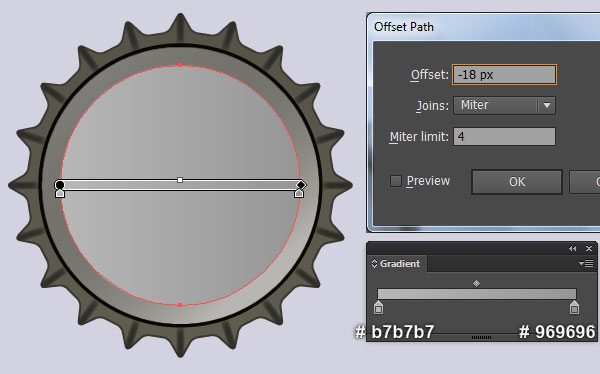Viewport: 600px width, 374px height.
Task: Click the left color stop on annotator
Action: point(60,193)
